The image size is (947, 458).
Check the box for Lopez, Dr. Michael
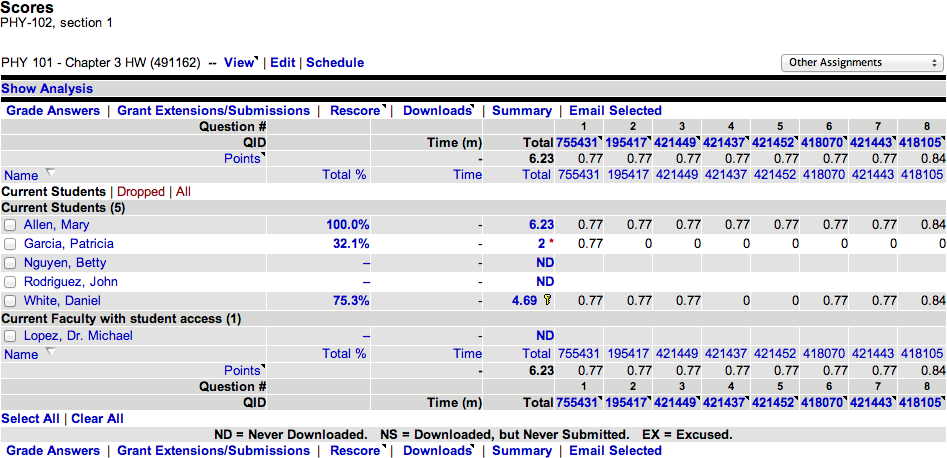click(10, 336)
